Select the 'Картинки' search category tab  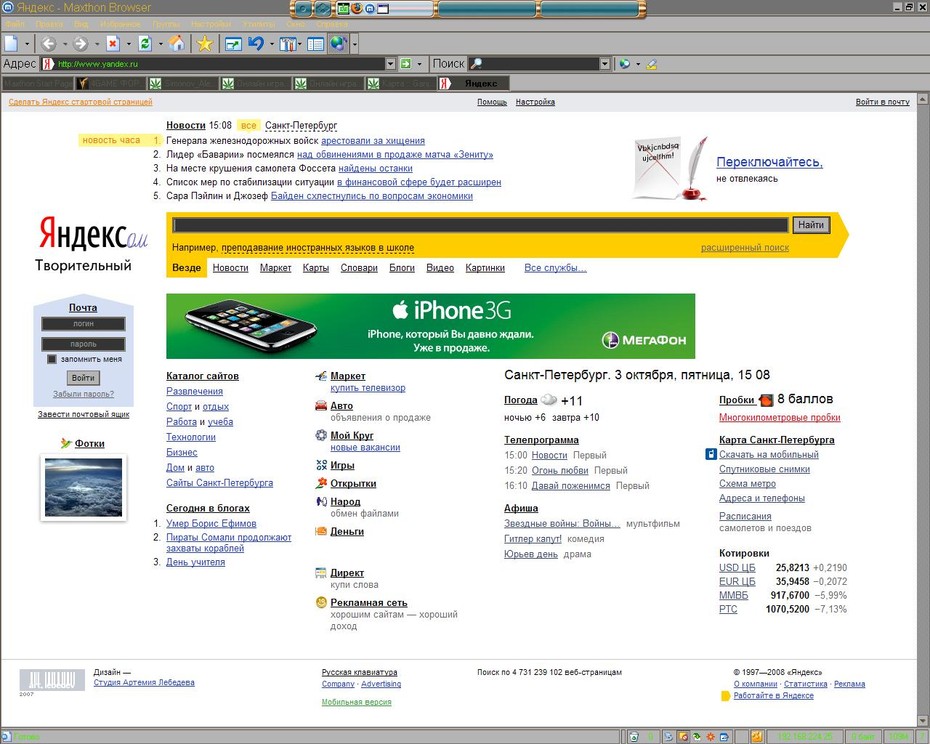pyautogui.click(x=485, y=268)
